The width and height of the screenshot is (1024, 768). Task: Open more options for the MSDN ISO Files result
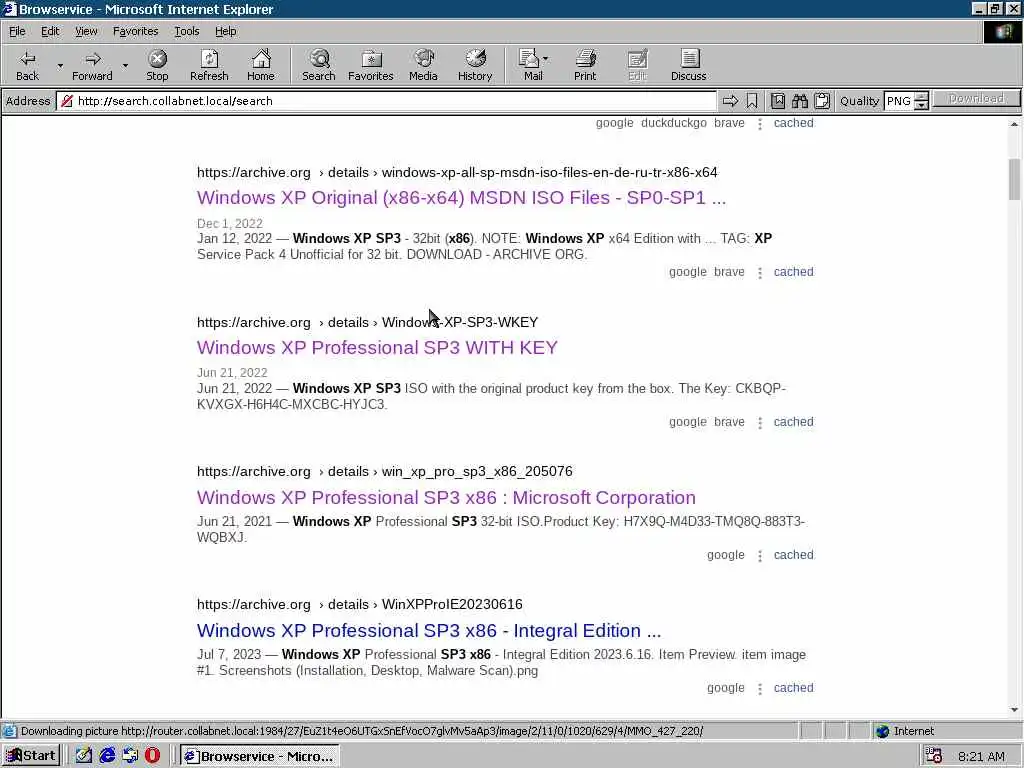pos(760,272)
